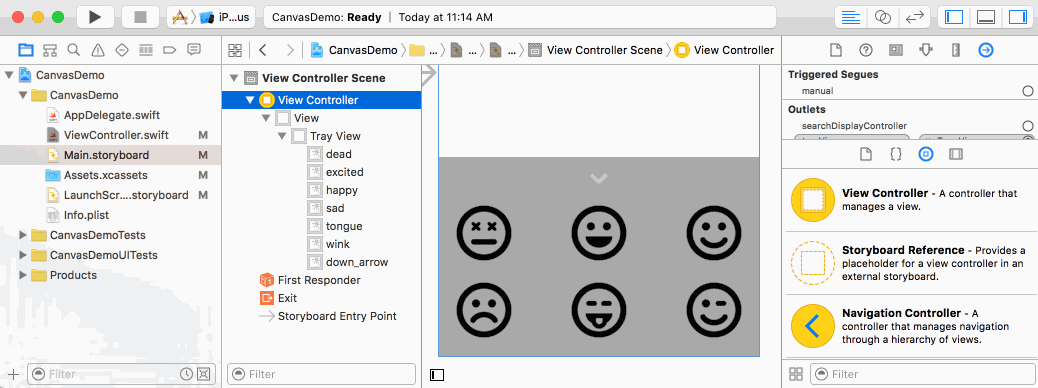Viewport: 1038px width, 388px height.
Task: Show the Project navigator
Action: 25,50
